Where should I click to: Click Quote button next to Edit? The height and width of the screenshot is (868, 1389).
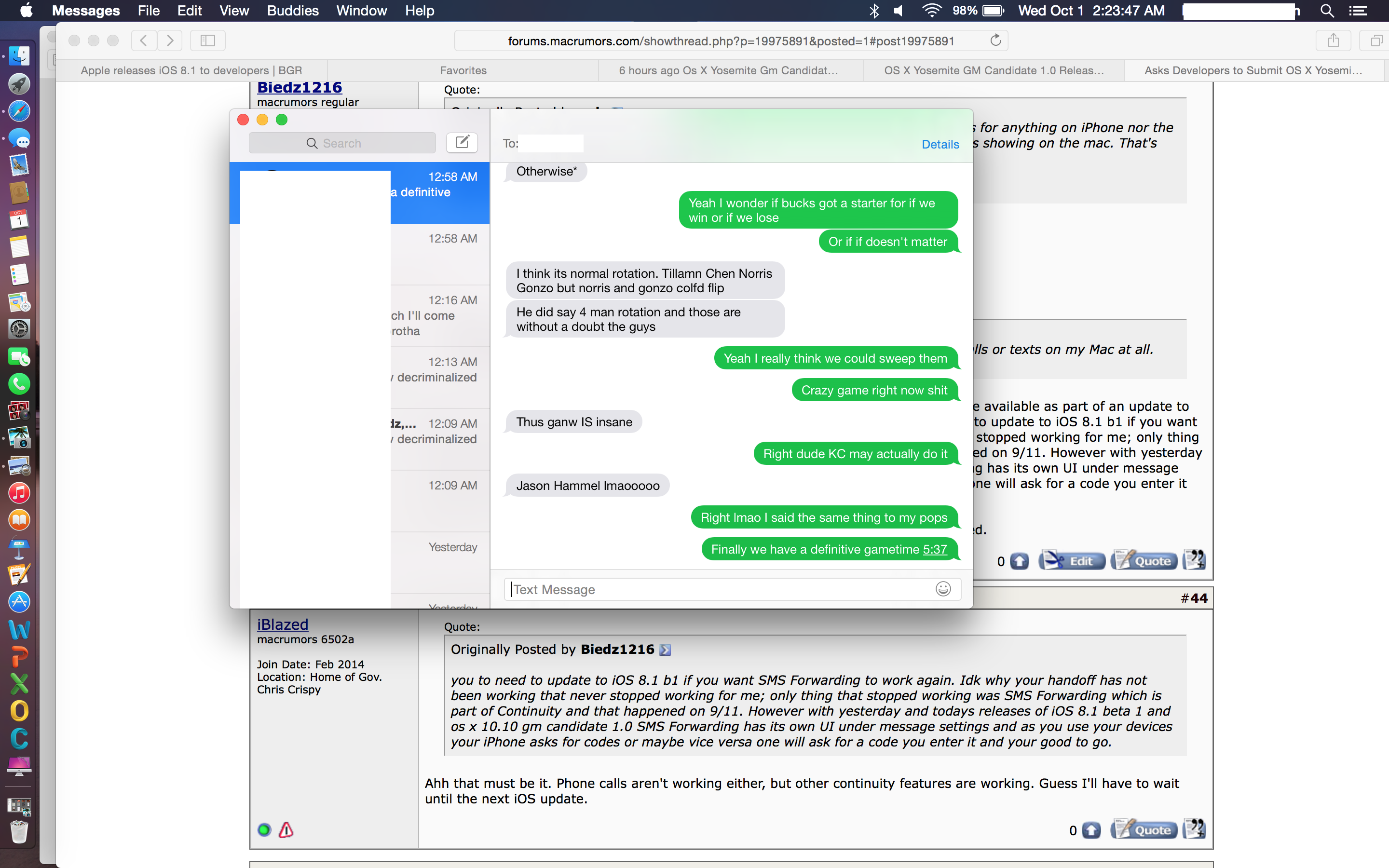pos(1144,560)
